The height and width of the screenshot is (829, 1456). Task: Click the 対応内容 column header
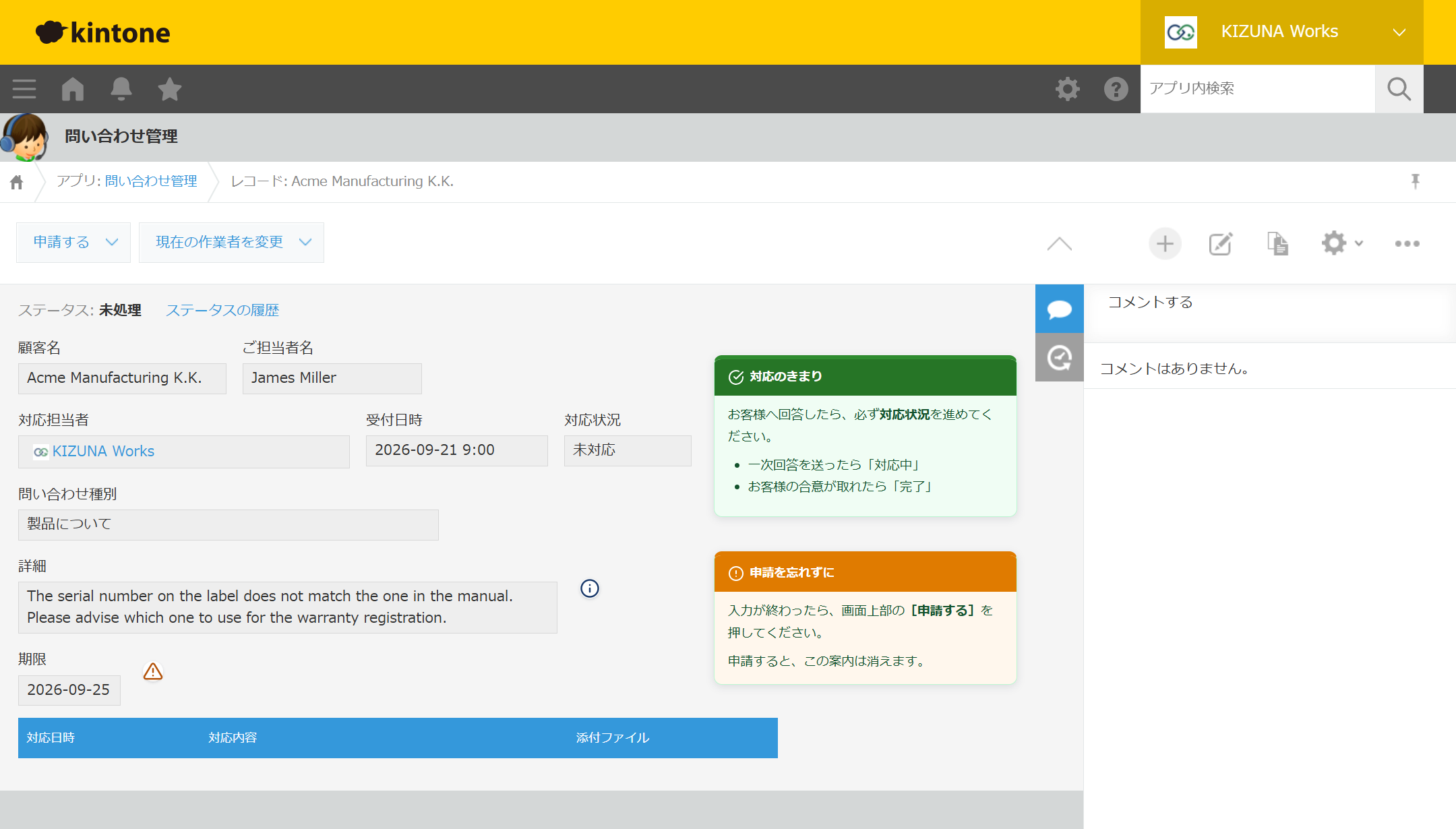click(x=233, y=738)
